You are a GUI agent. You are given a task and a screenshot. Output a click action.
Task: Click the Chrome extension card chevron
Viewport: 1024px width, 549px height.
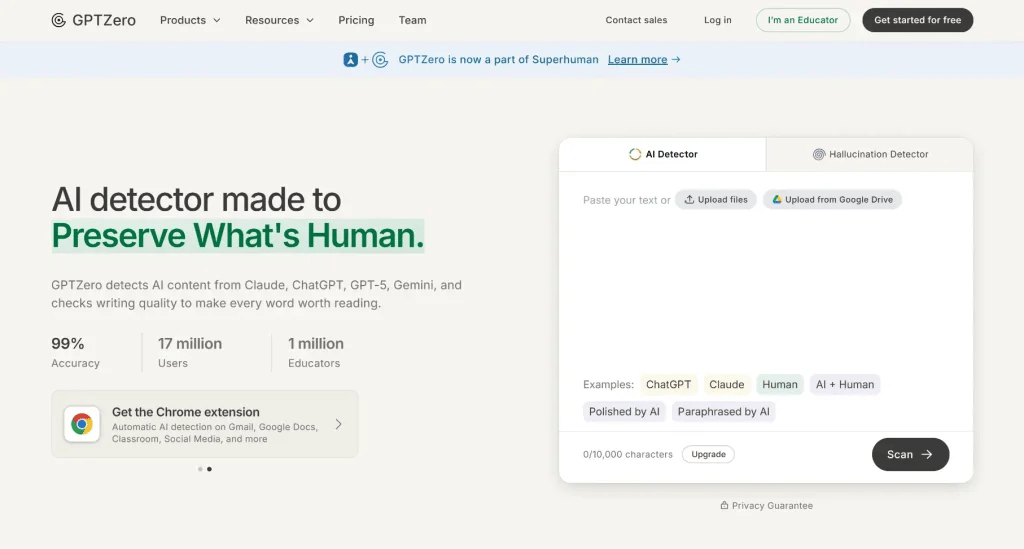click(x=338, y=424)
